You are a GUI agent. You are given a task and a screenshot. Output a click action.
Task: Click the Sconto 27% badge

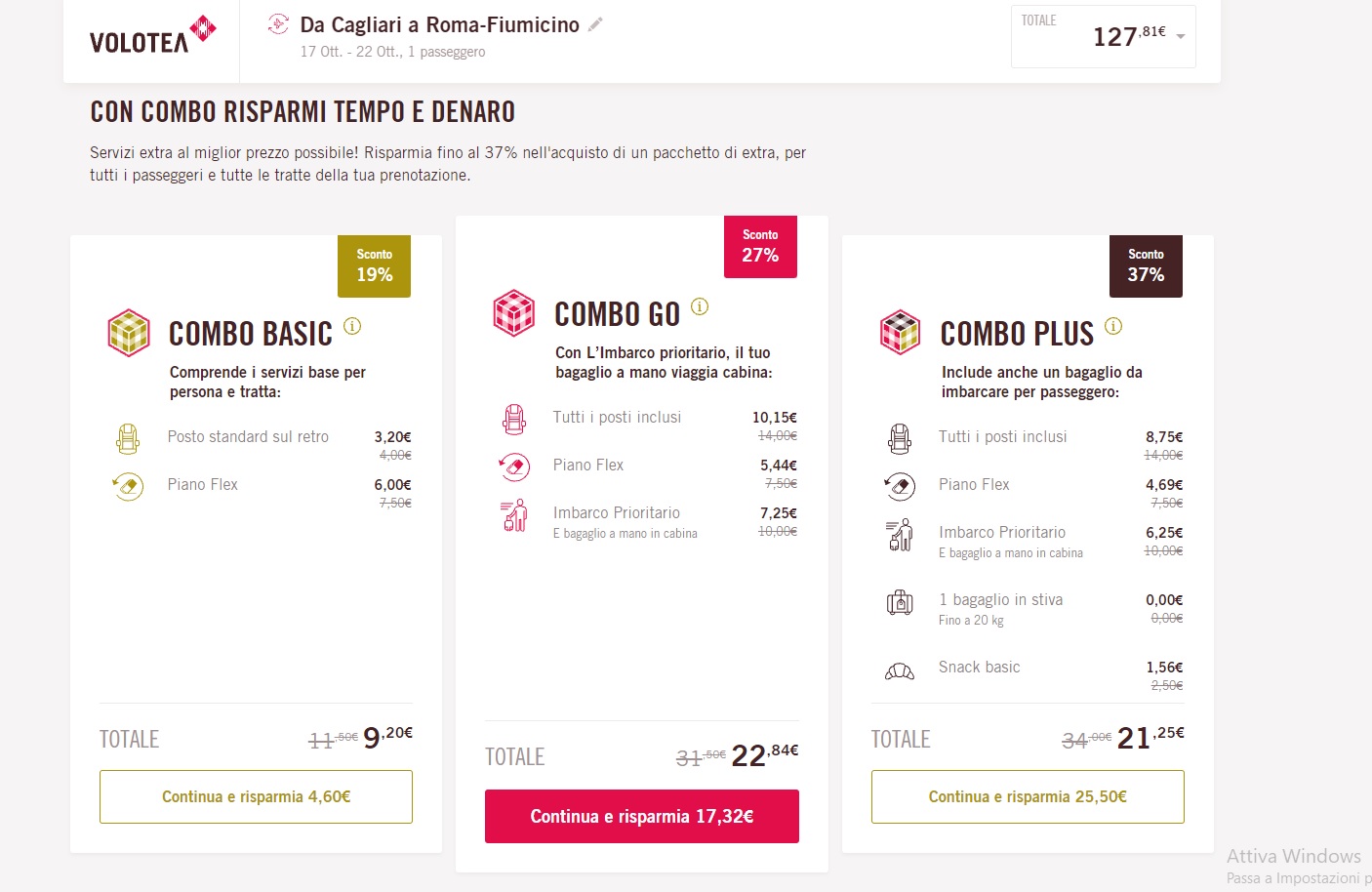coord(760,247)
